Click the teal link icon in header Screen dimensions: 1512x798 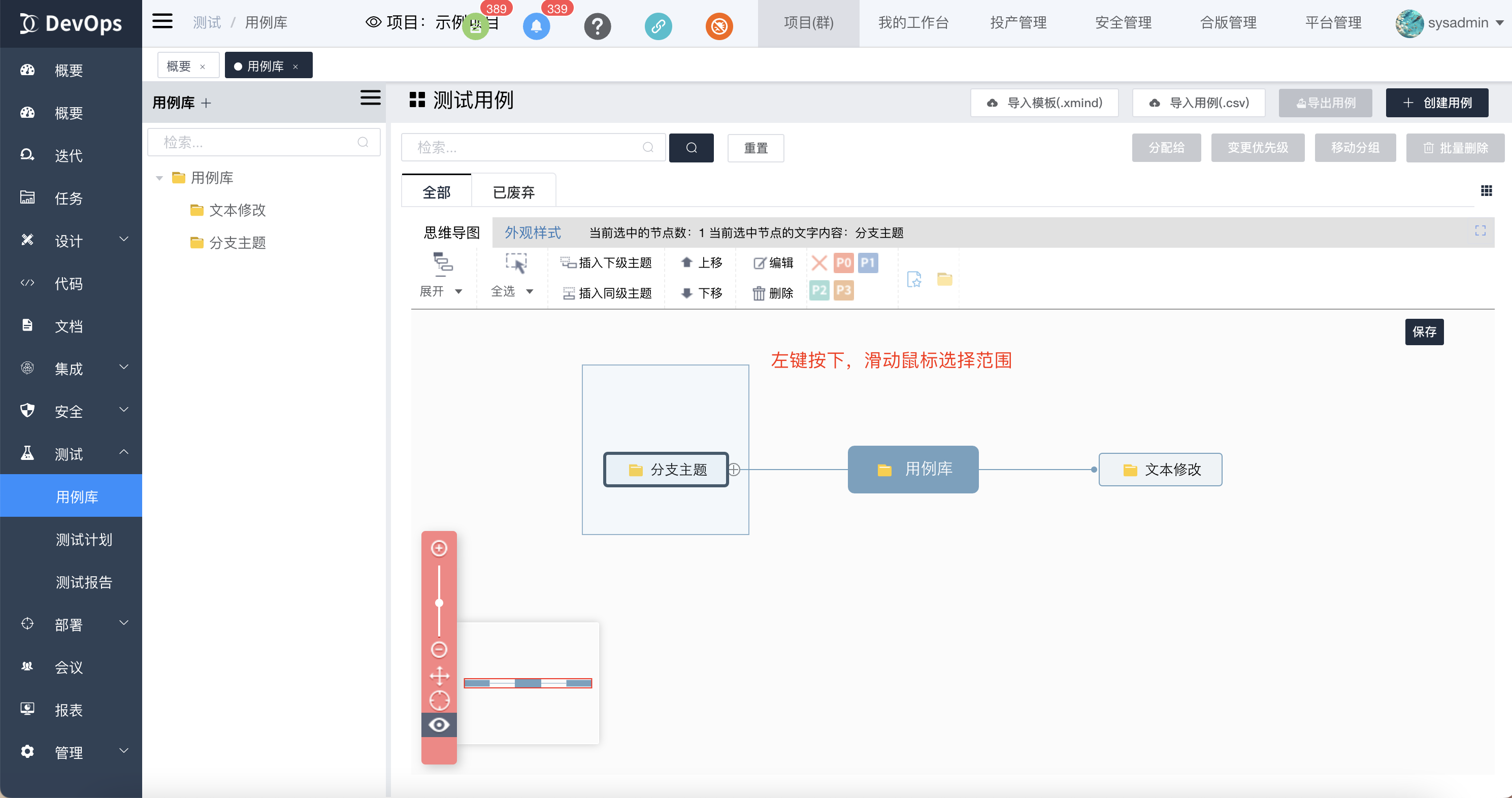pos(658,26)
